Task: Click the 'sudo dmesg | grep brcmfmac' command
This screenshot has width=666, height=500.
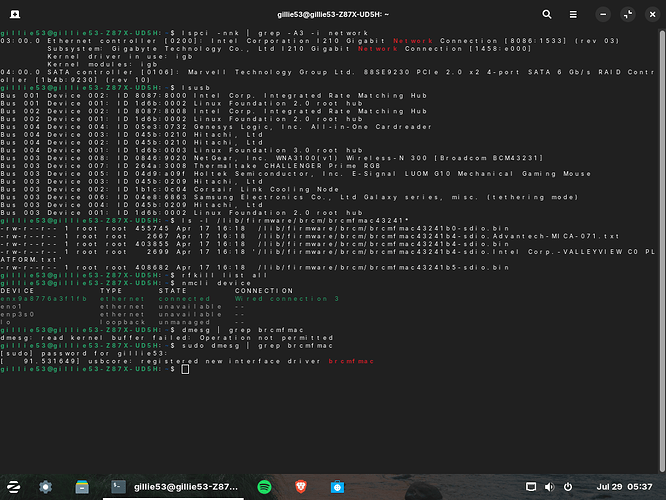Action: 257,345
